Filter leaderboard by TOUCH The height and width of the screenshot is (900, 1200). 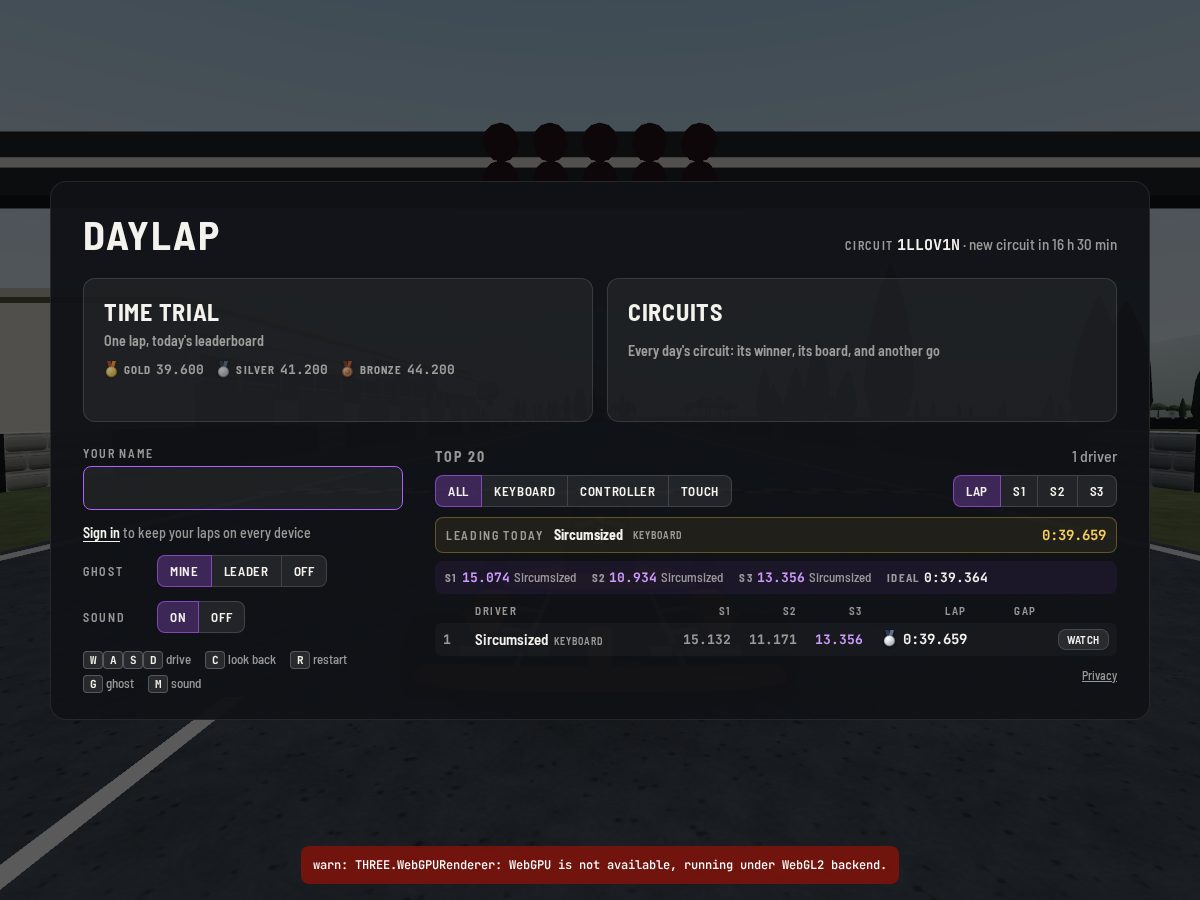click(700, 491)
